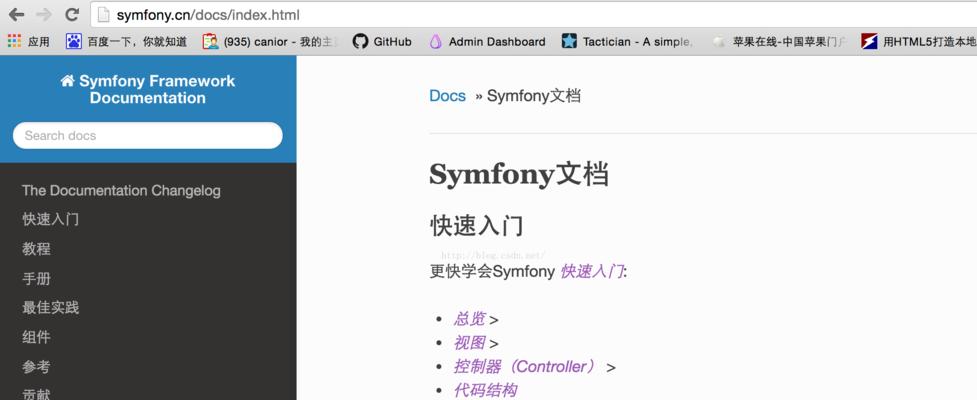Open the Tactician star bookmark icon

click(x=569, y=42)
